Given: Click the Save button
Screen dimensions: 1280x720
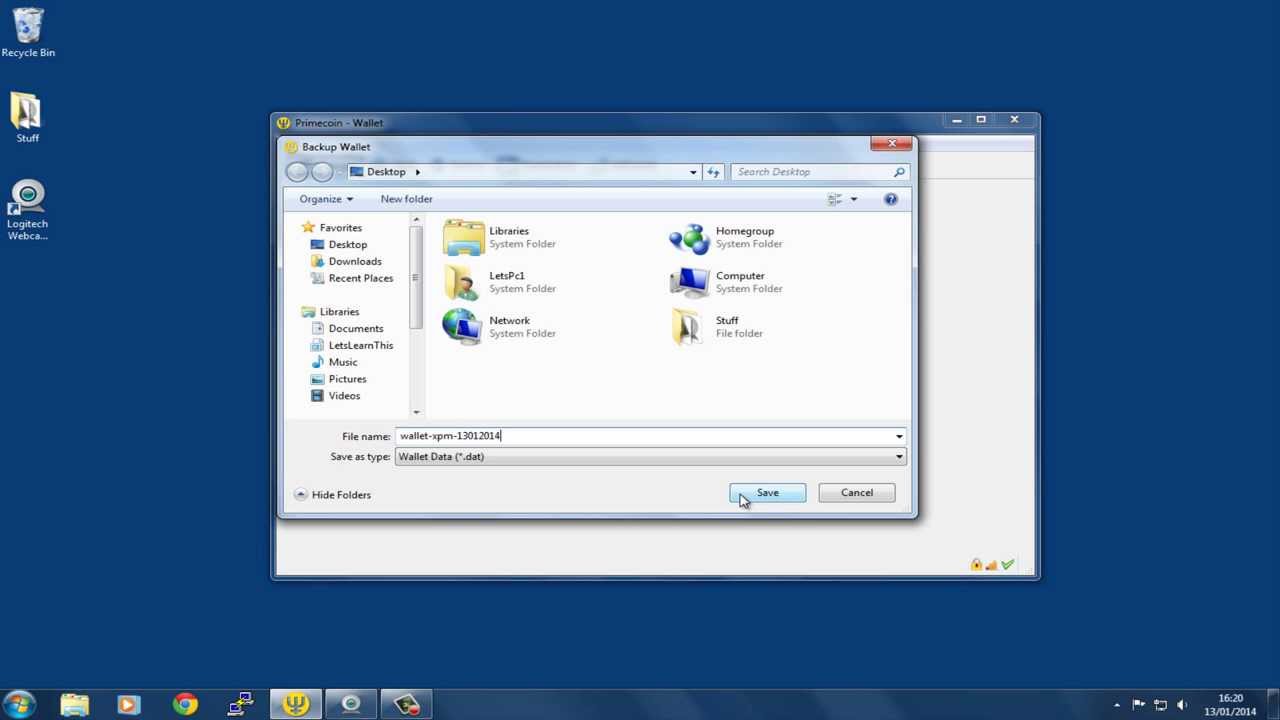Looking at the screenshot, I should (767, 493).
